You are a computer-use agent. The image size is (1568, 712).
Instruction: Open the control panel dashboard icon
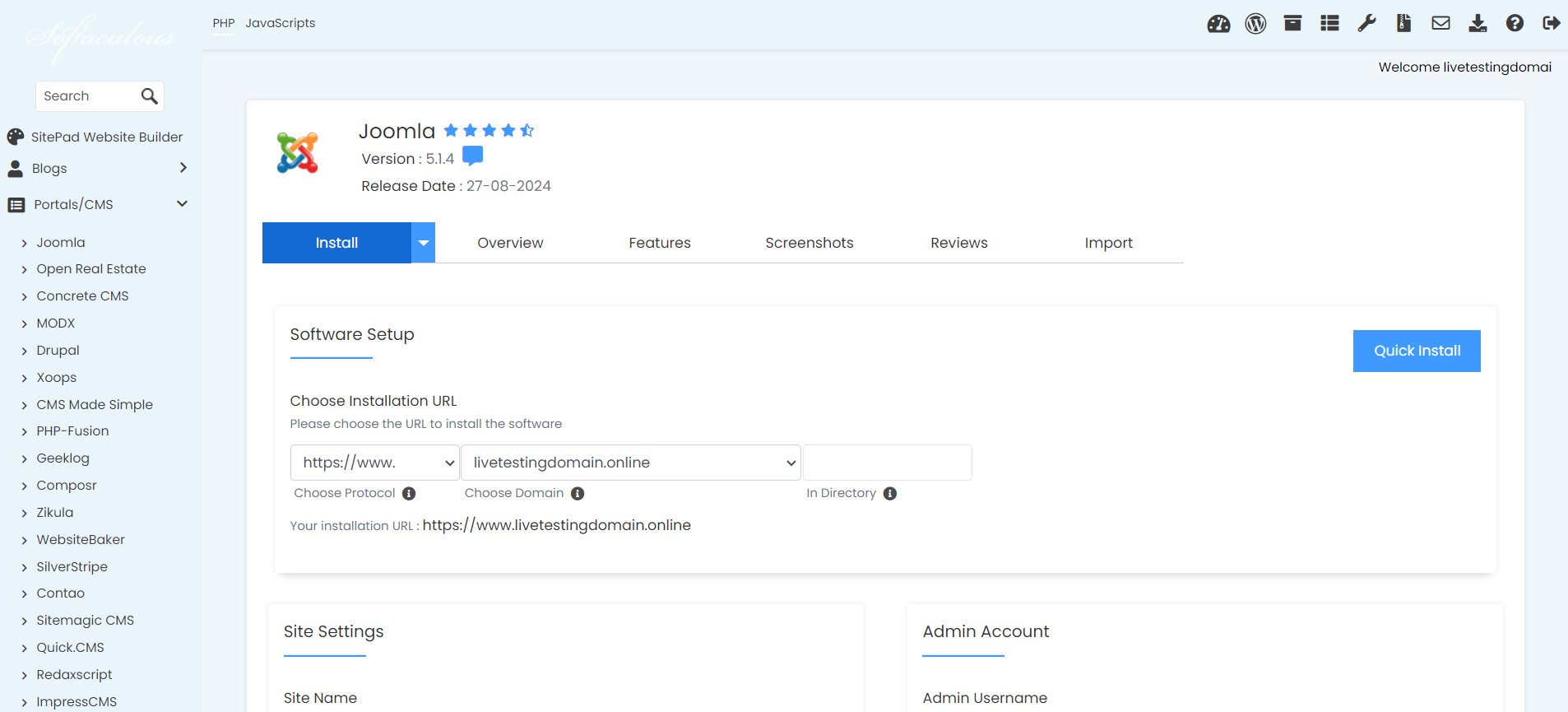pyautogui.click(x=1218, y=24)
